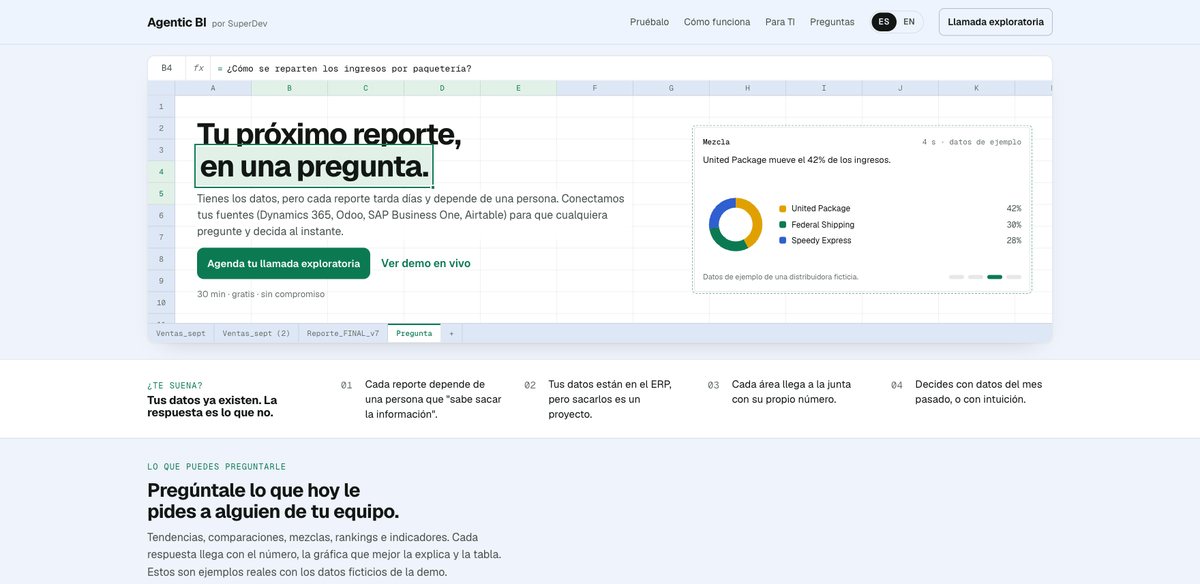Select row 8 header
The image size is (1200, 584).
(x=161, y=258)
